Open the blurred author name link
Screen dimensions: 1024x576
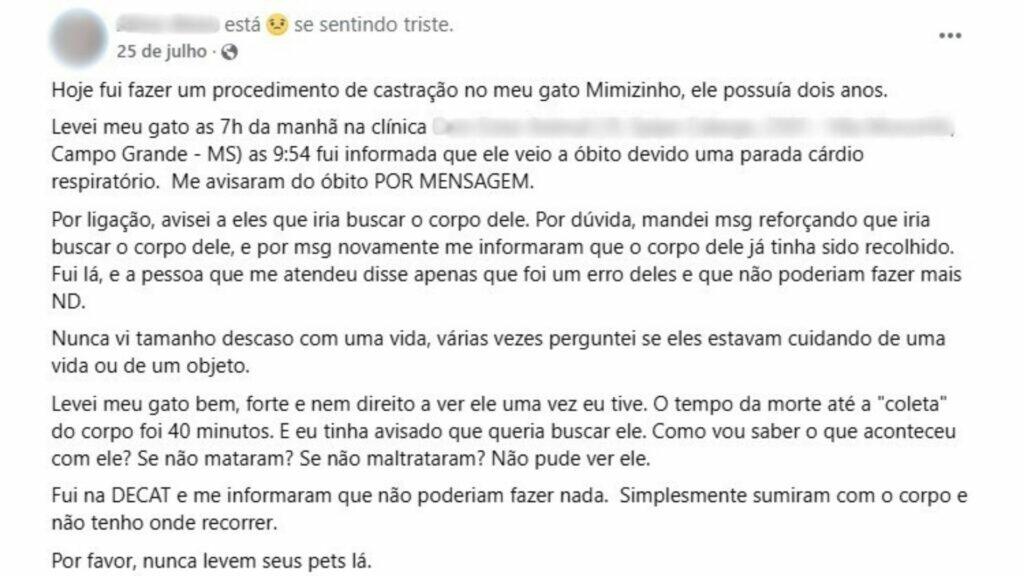tap(168, 25)
